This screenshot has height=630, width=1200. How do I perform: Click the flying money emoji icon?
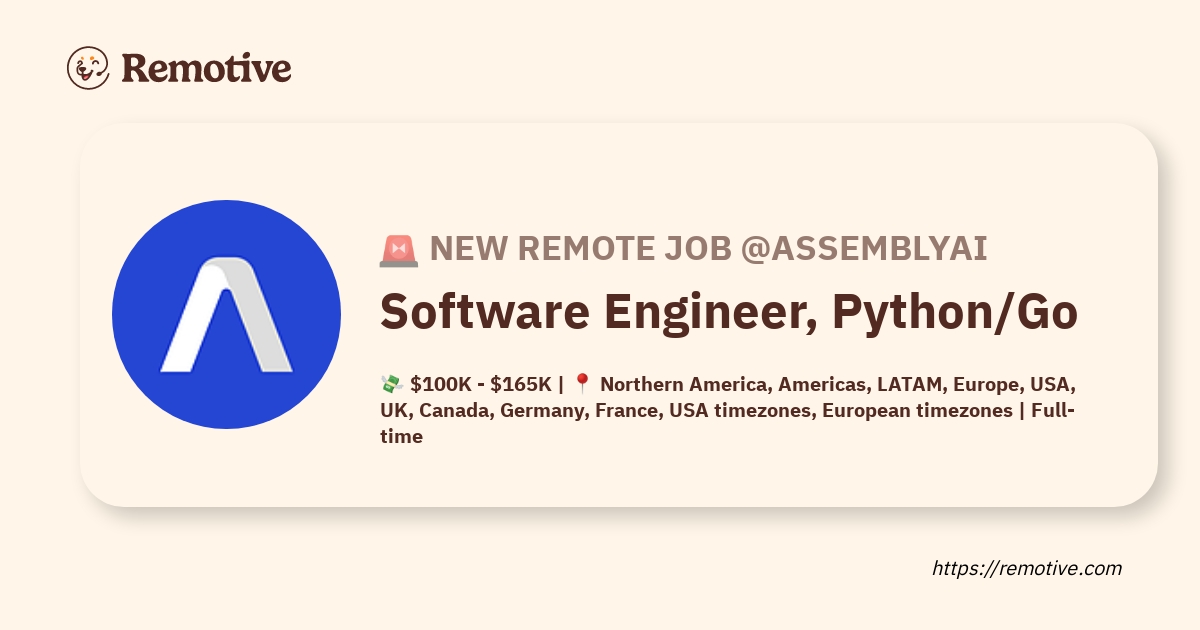pyautogui.click(x=391, y=385)
